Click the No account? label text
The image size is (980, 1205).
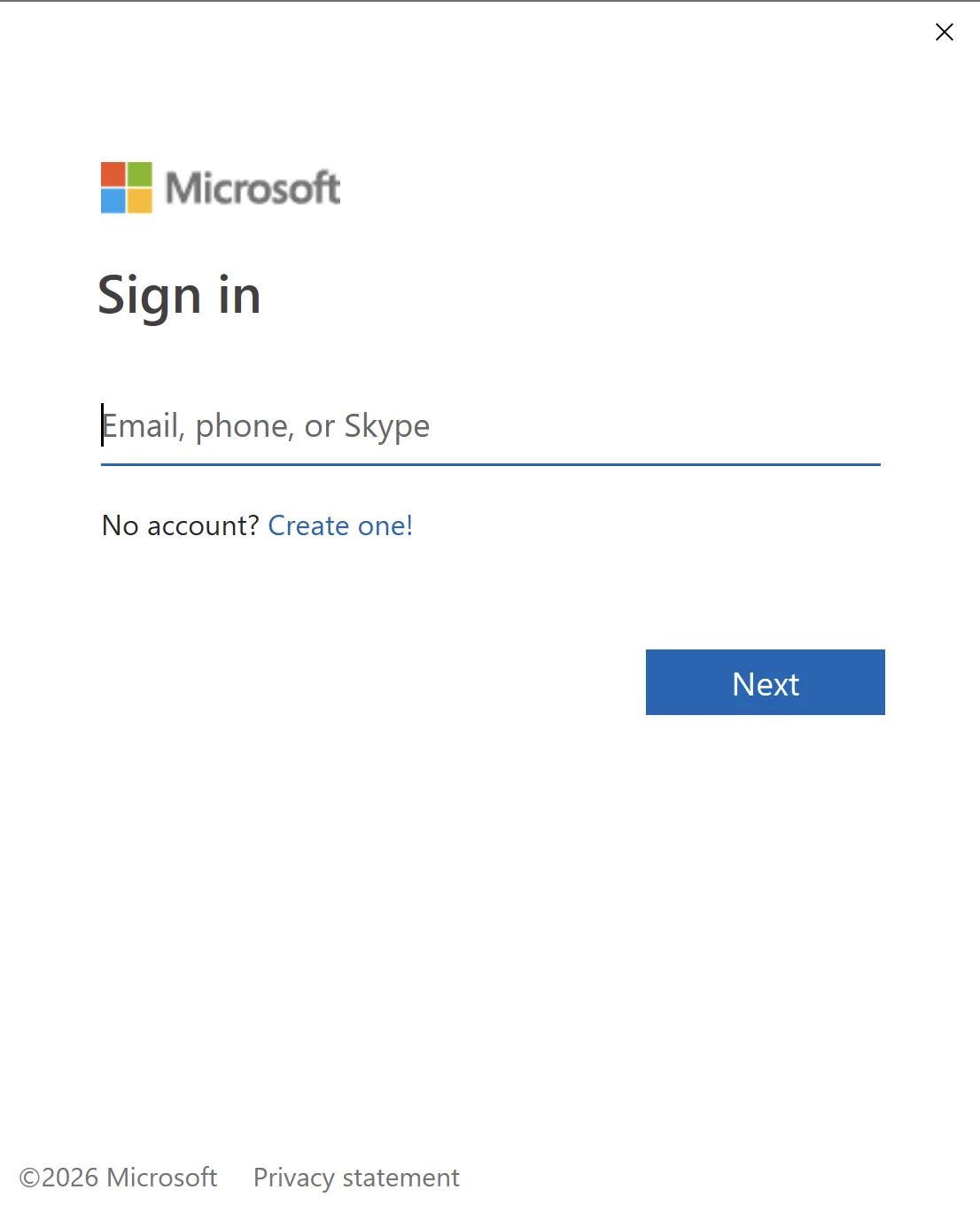click(x=180, y=525)
